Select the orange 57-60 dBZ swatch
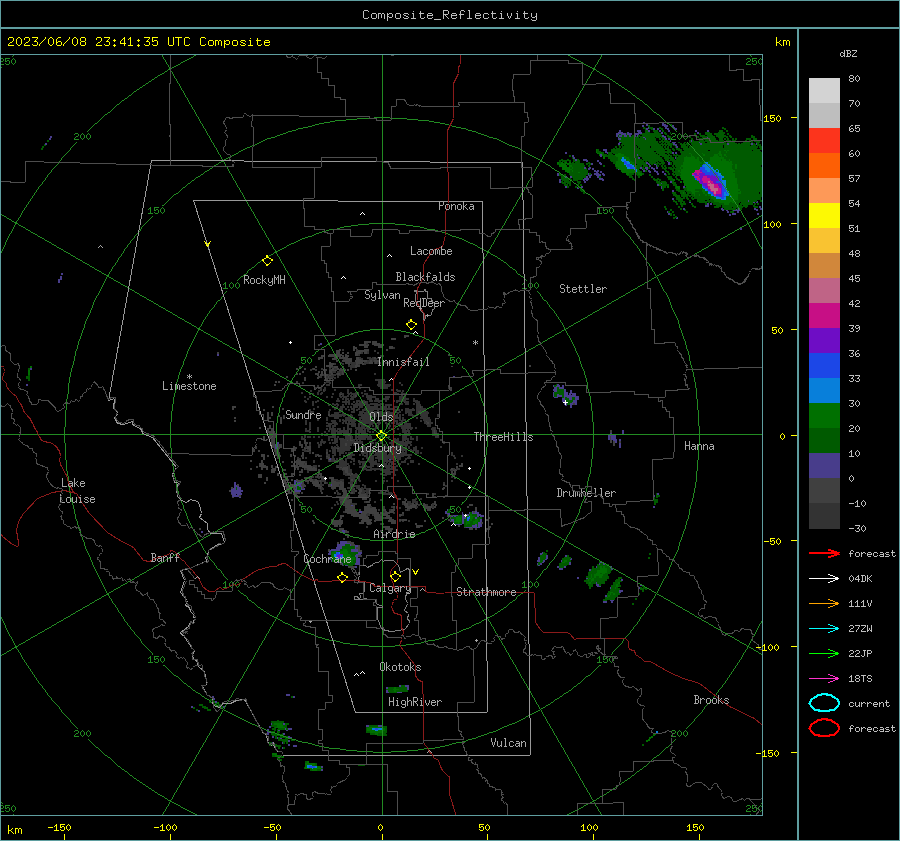 click(824, 166)
